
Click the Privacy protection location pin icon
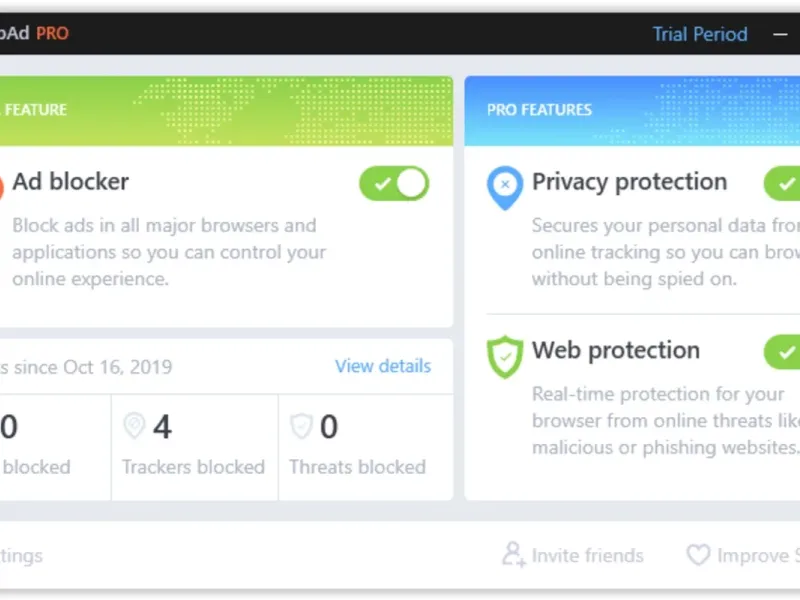tap(505, 187)
